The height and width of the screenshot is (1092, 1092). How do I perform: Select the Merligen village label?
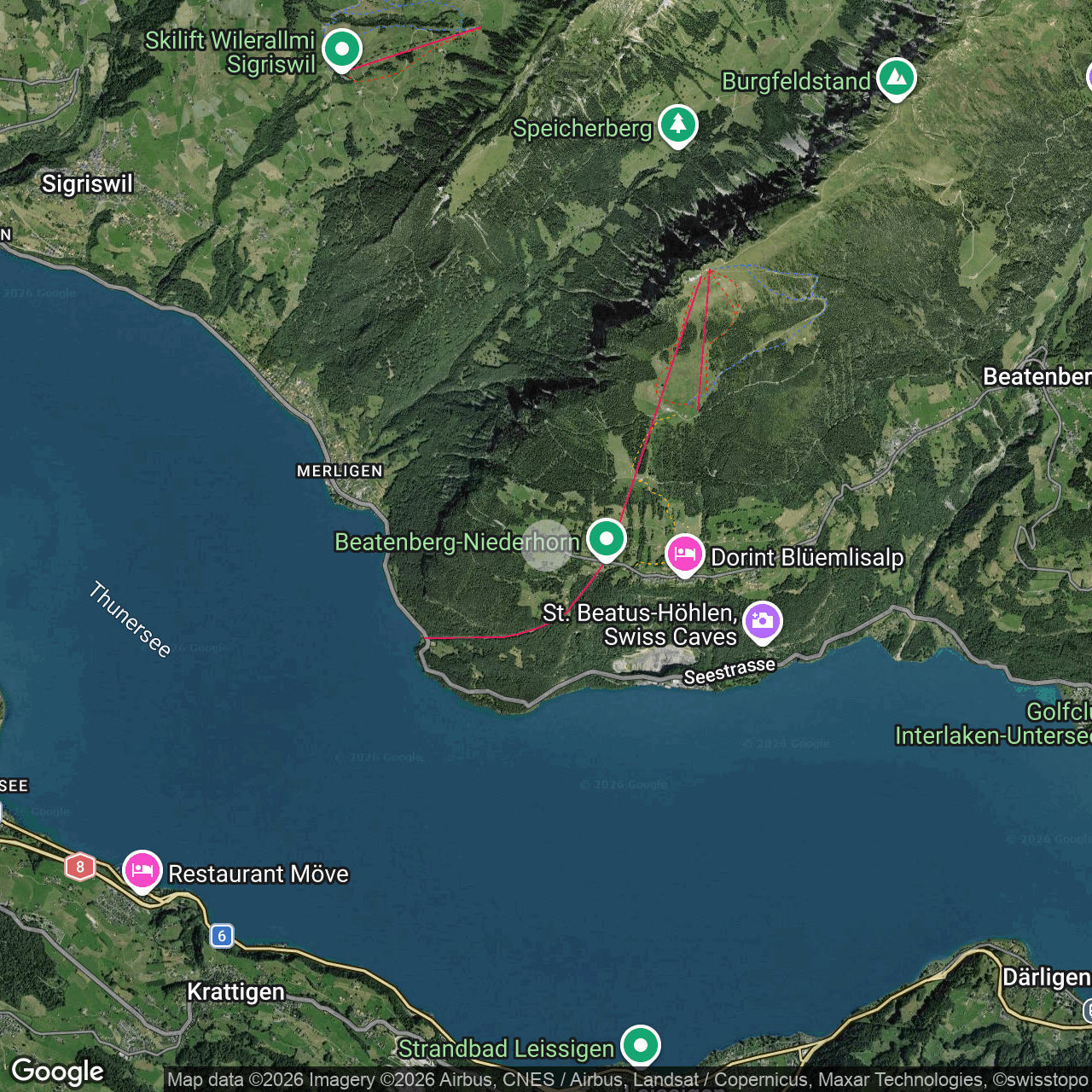coord(340,471)
